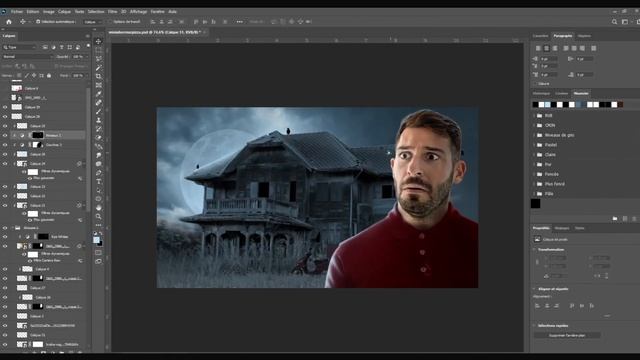The image size is (640, 360).
Task: Click the Fond value field
Action: tap(78, 76)
